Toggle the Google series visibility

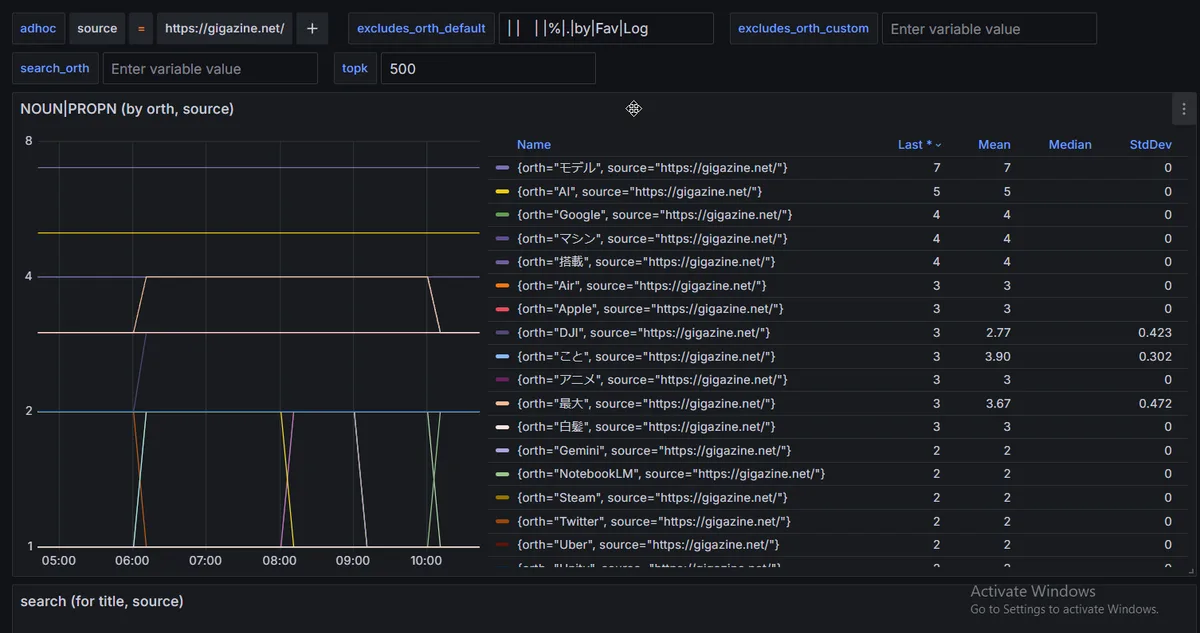coord(654,215)
